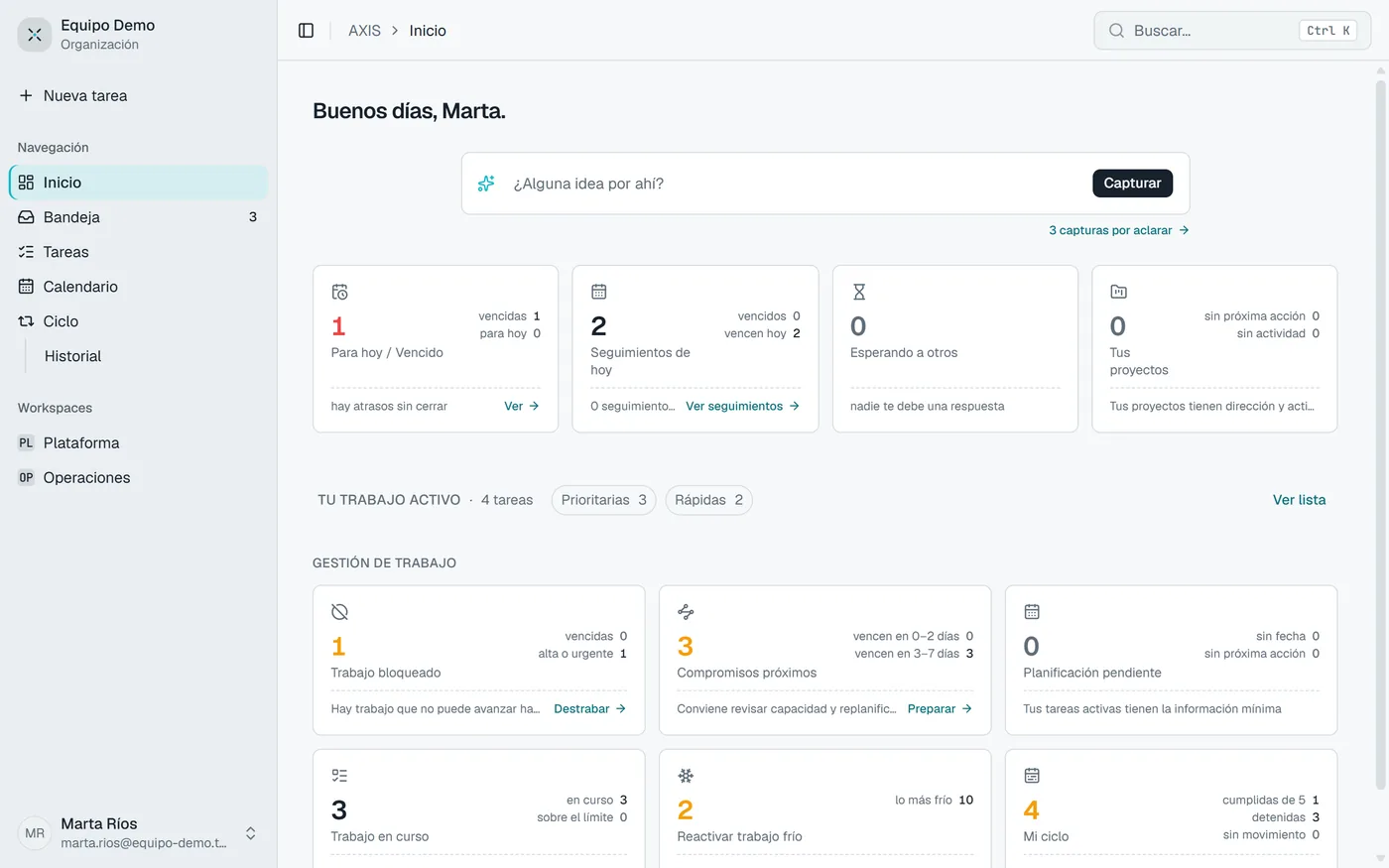Image resolution: width=1389 pixels, height=868 pixels.
Task: Toggle the sidebar panel icon
Action: point(306,31)
